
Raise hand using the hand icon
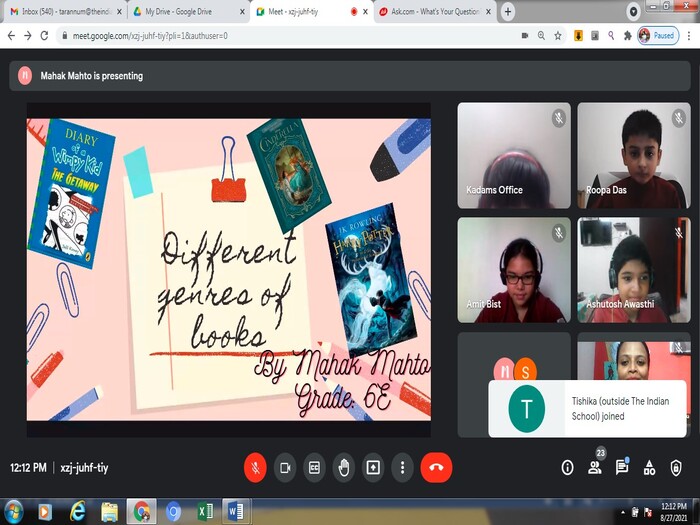(344, 468)
